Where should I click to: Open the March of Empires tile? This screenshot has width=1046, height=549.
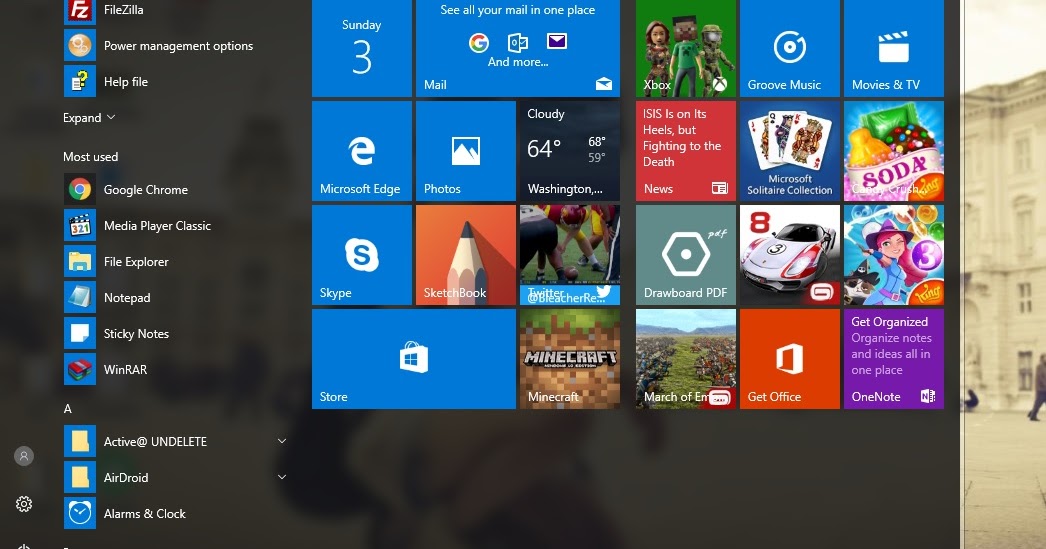pos(686,359)
